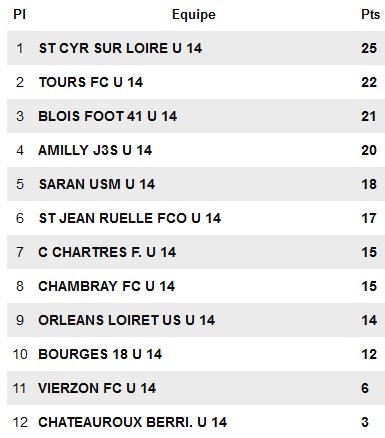385x438 pixels.
Task: Open TOURS FC U 14 team entry
Action: (91, 82)
